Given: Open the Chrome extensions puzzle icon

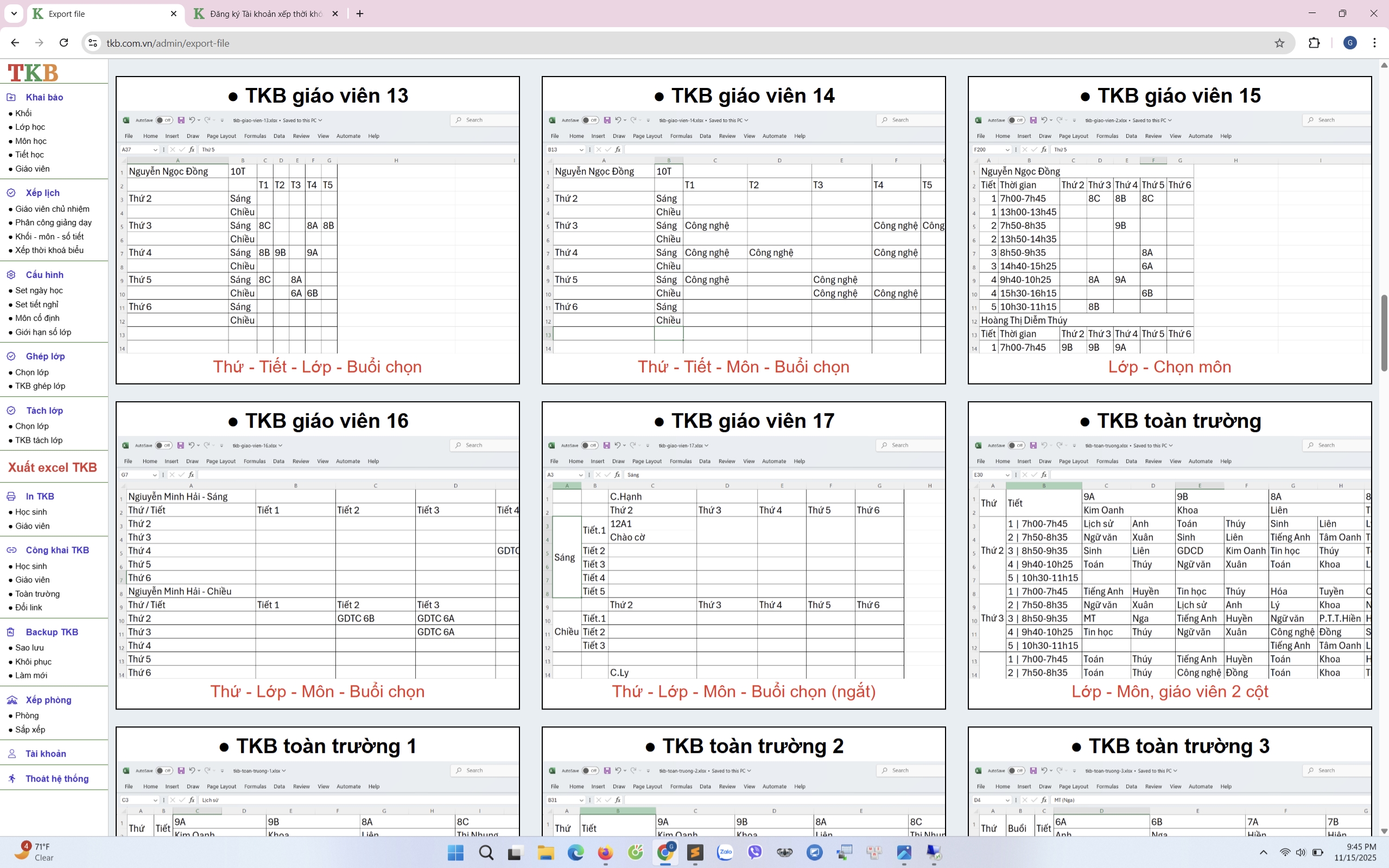Looking at the screenshot, I should click(1314, 43).
